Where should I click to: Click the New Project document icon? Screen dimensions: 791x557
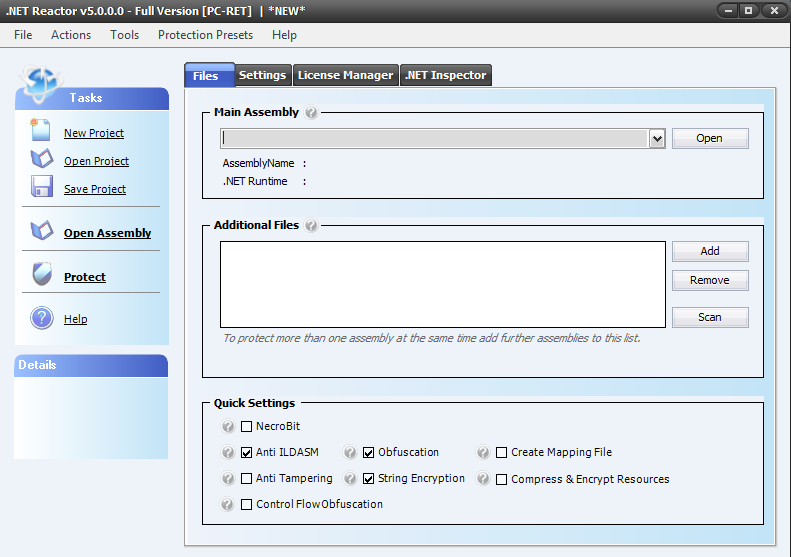click(x=40, y=130)
